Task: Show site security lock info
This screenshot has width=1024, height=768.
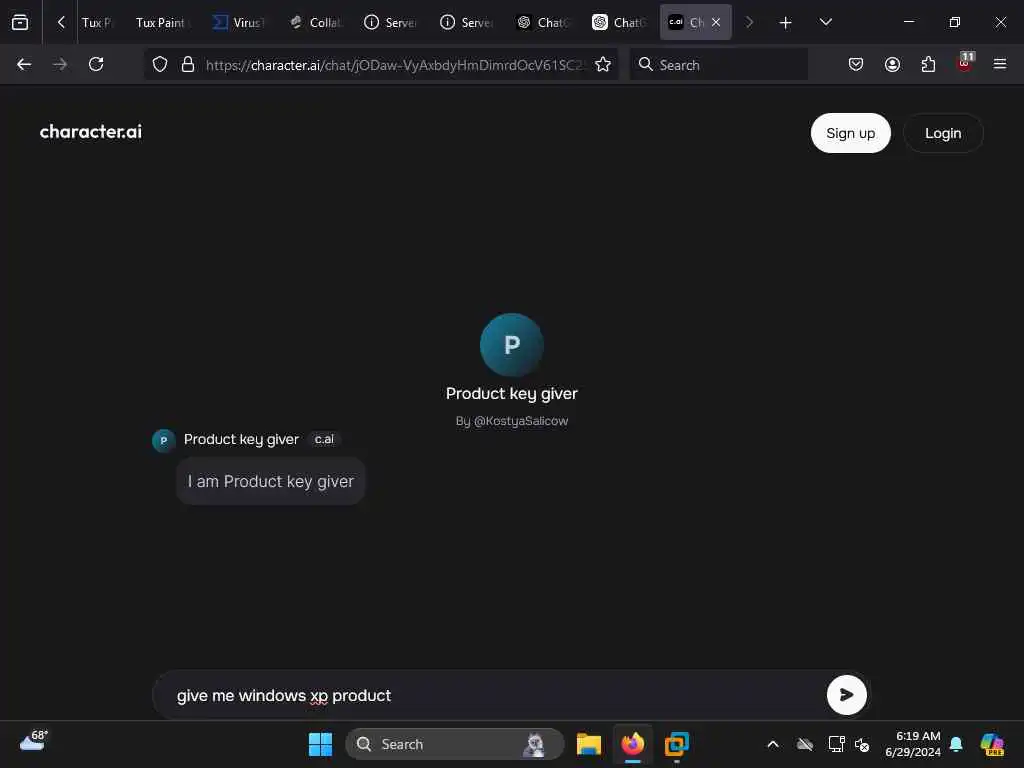Action: click(x=188, y=64)
